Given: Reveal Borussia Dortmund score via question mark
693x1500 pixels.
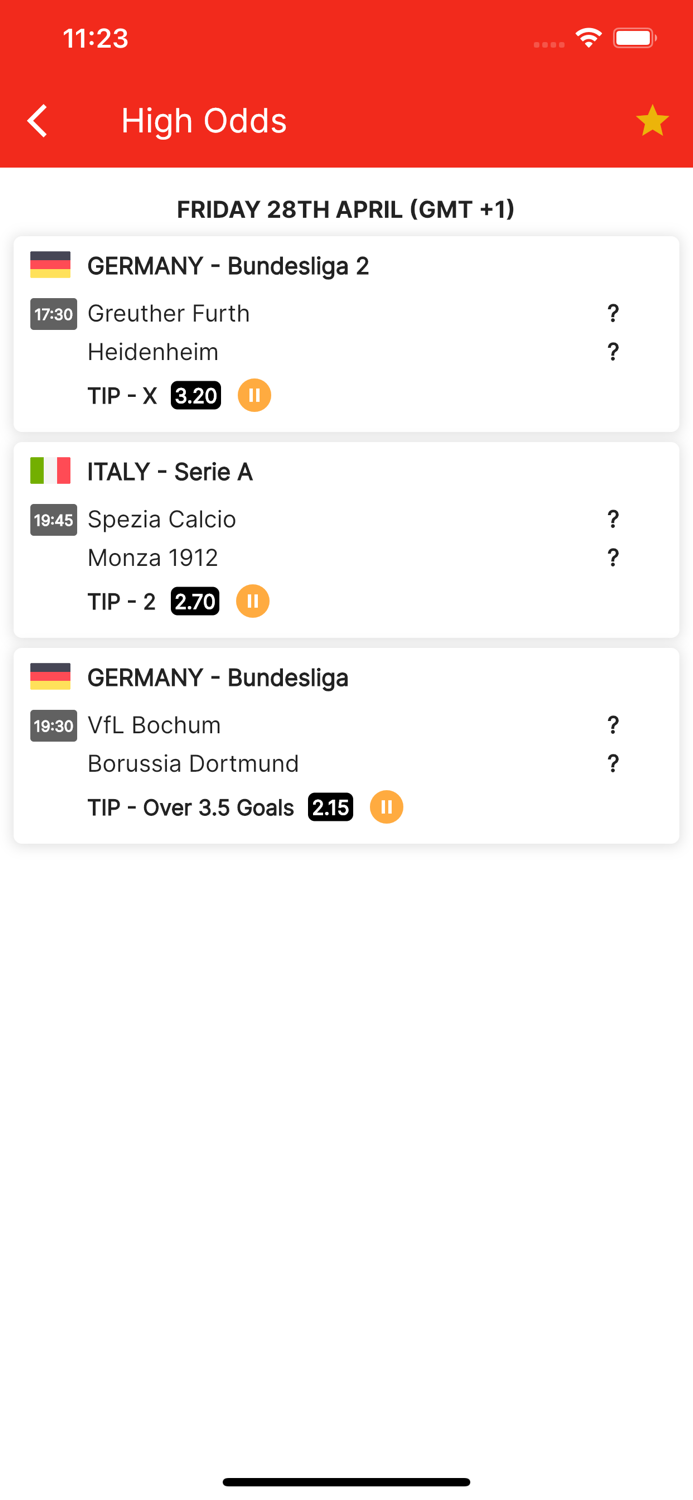Looking at the screenshot, I should pyautogui.click(x=613, y=763).
